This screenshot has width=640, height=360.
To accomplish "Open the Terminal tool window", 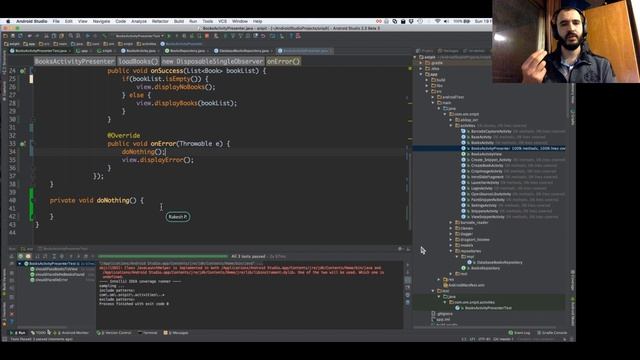I will coord(148,333).
